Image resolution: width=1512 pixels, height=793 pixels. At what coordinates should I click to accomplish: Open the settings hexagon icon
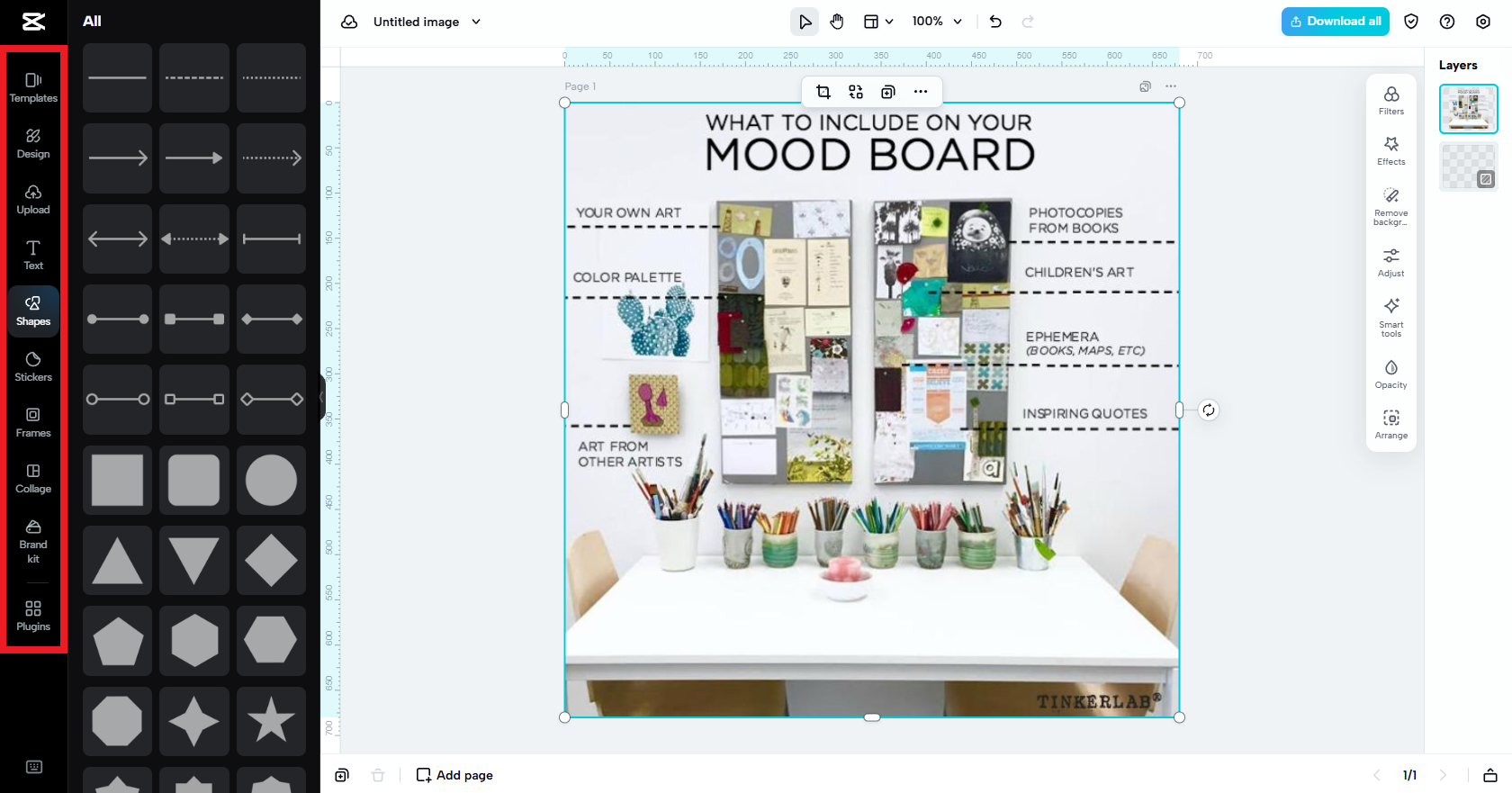tap(1483, 22)
